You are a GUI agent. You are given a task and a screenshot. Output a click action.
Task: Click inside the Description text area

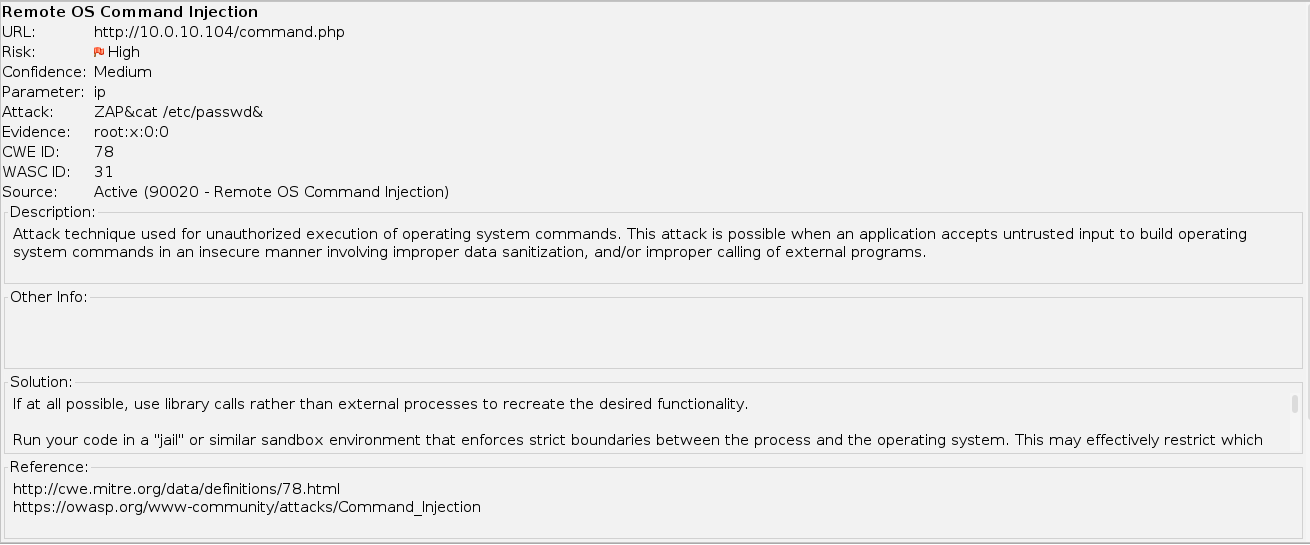point(630,243)
